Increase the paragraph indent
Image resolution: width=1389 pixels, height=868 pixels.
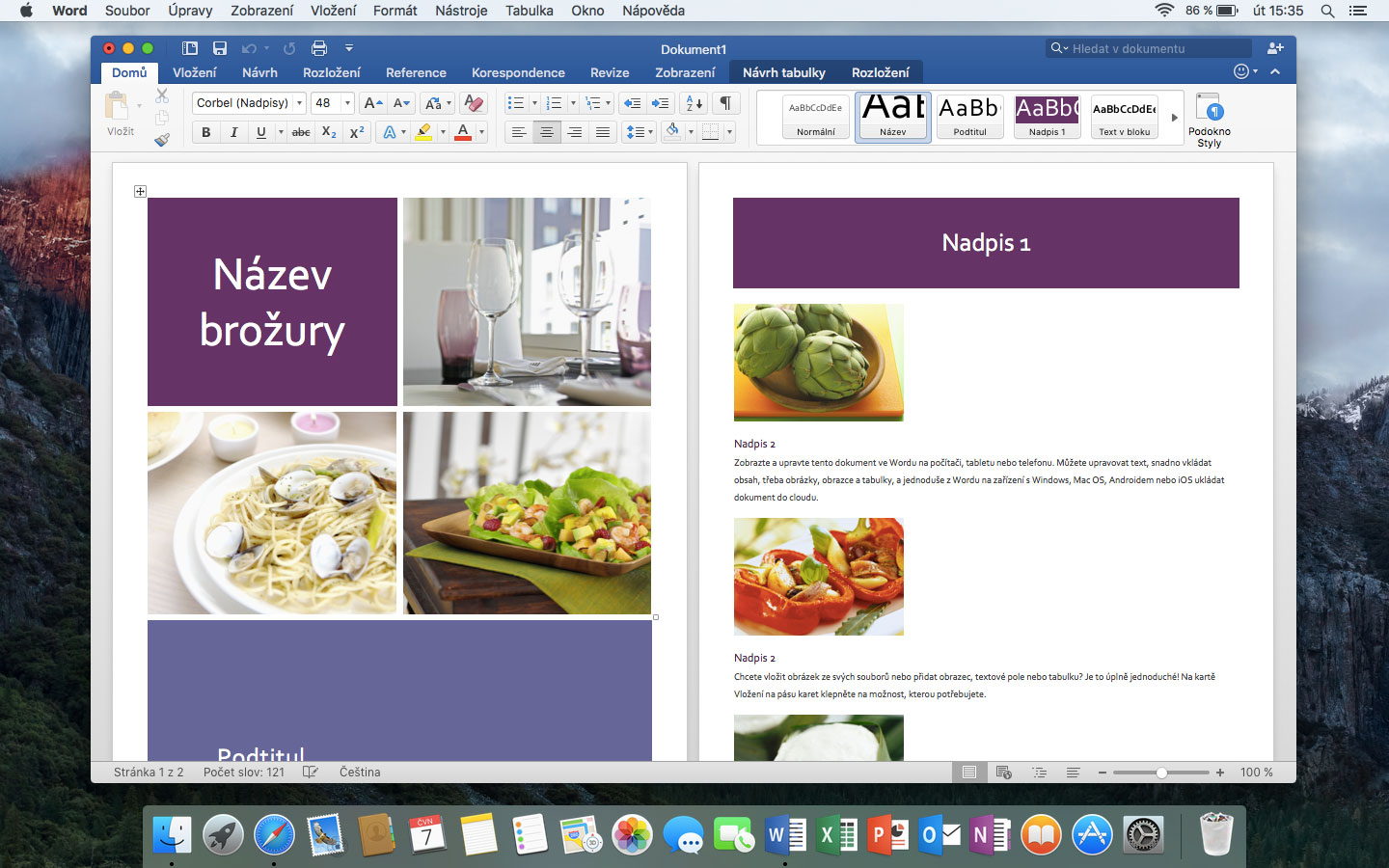pyautogui.click(x=660, y=103)
